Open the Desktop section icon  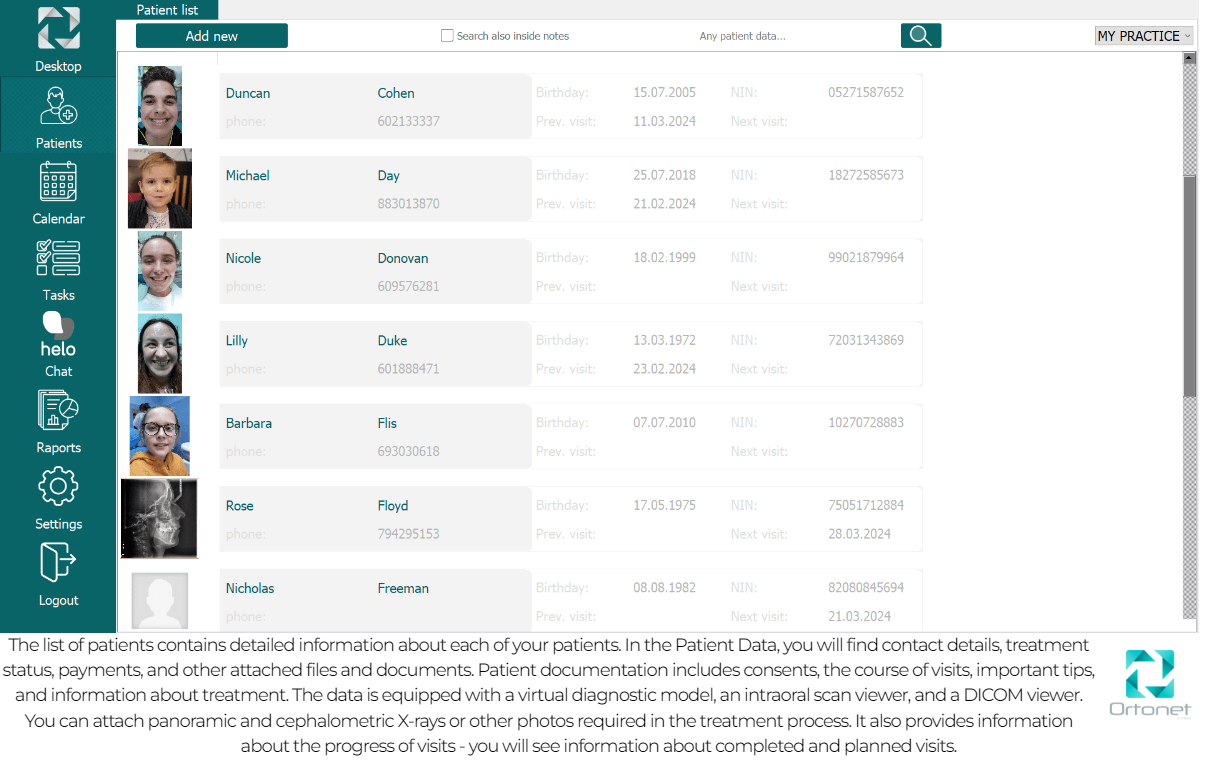coord(58,30)
